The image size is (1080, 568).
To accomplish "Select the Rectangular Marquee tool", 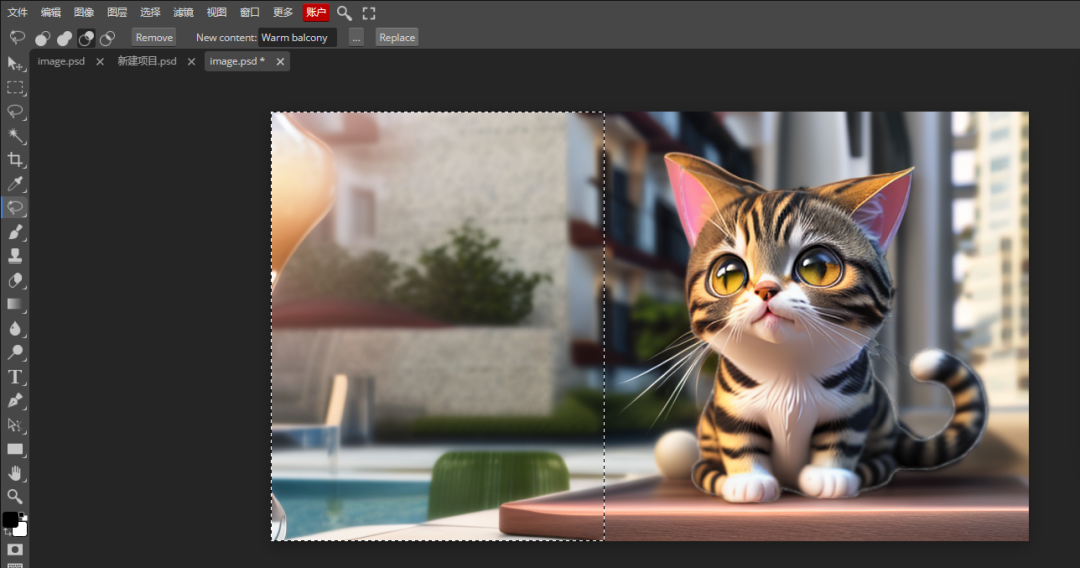I will [x=14, y=88].
